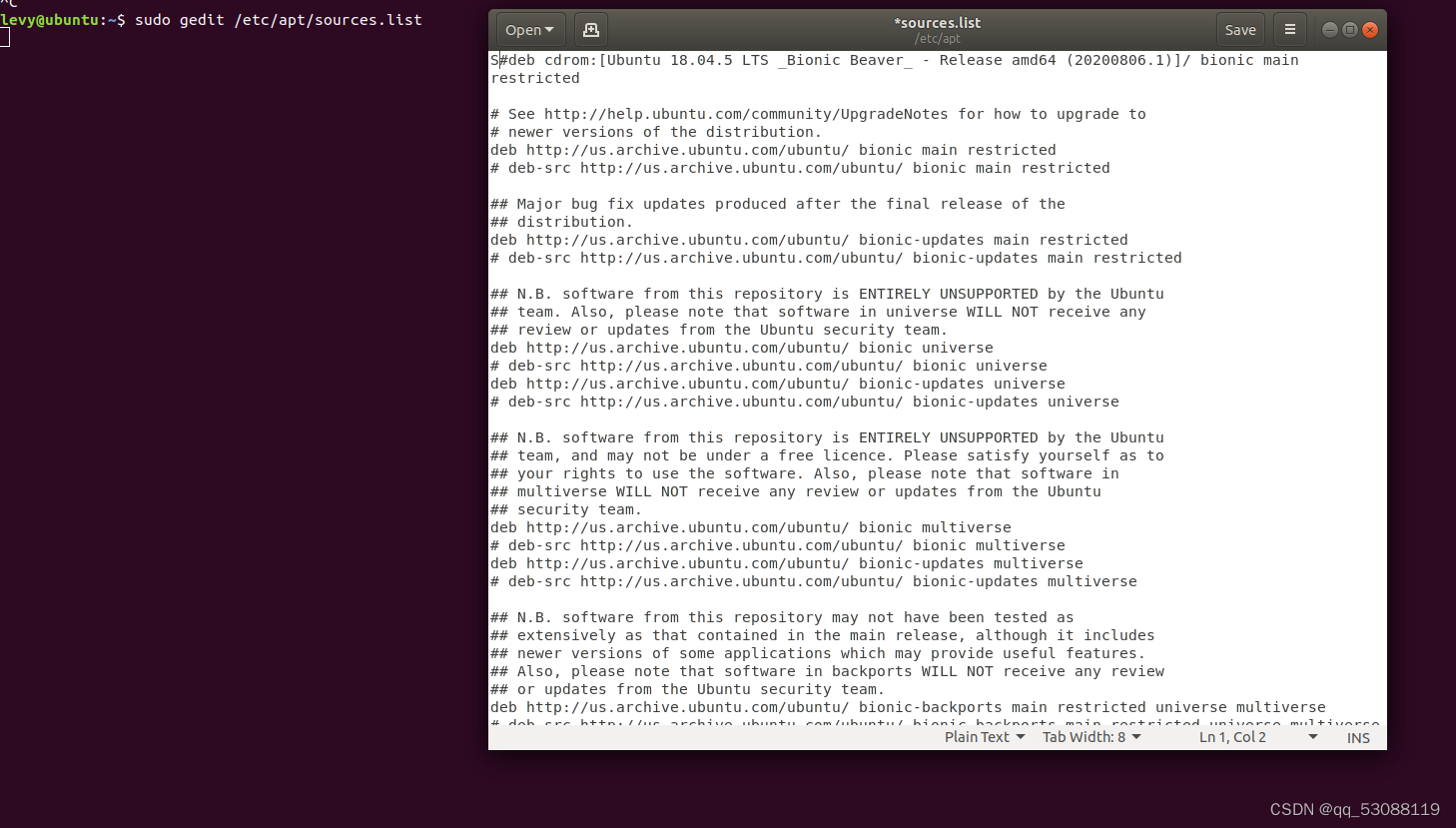The width and height of the screenshot is (1456, 828).
Task: Click the '# deb-src ... bionic-updates multiverse' line
Action: click(x=814, y=581)
